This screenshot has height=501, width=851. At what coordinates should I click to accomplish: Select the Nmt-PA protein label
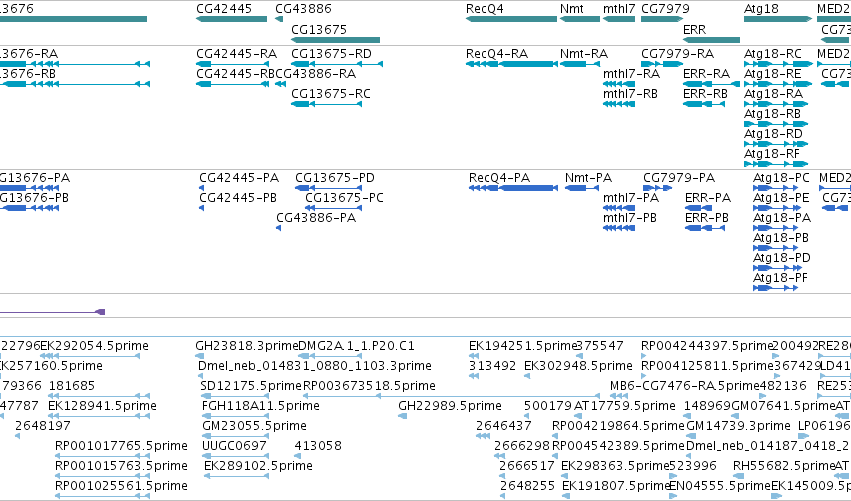pyautogui.click(x=588, y=178)
